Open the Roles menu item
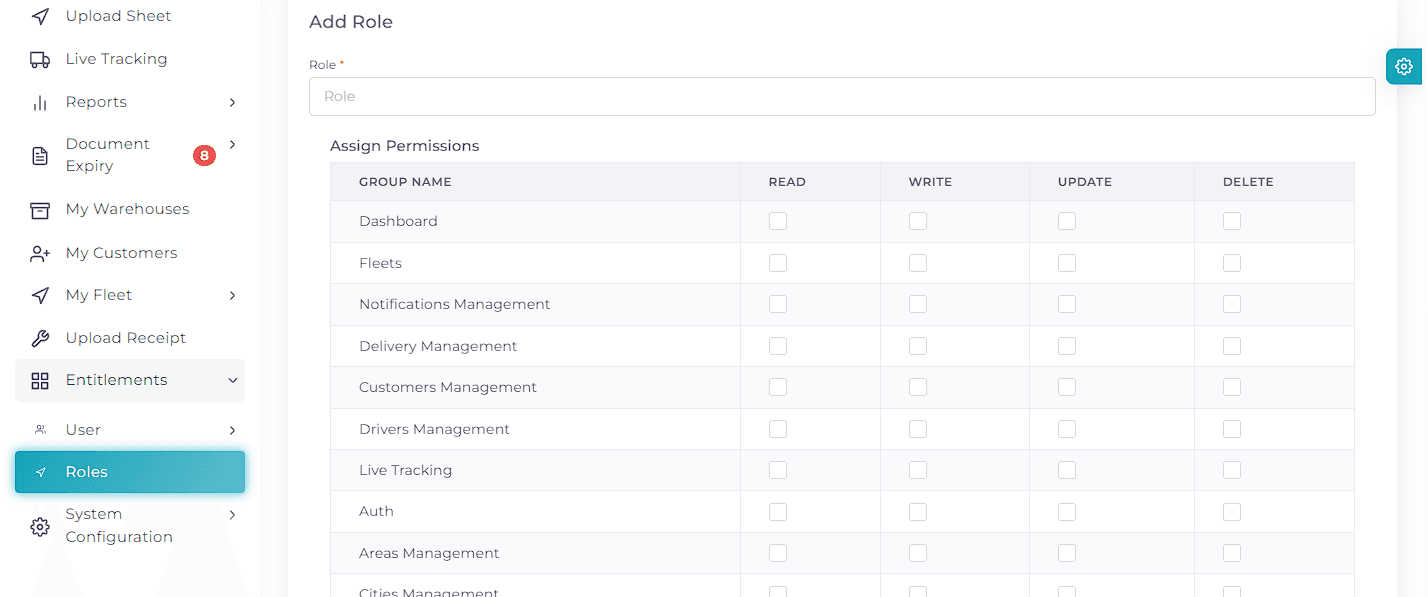Viewport: 1428px width, 597px height. click(x=130, y=472)
